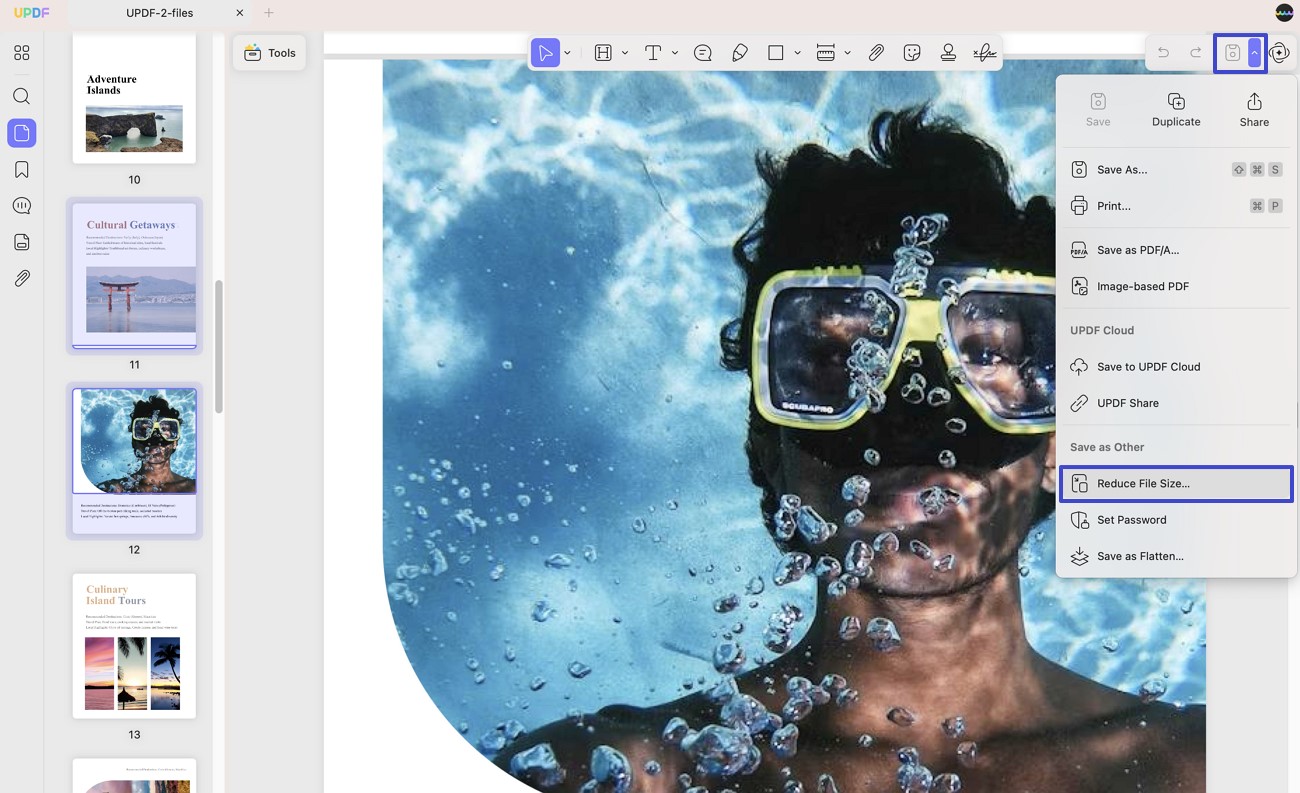
Task: Expand the Shape tool dropdown
Action: tap(796, 52)
